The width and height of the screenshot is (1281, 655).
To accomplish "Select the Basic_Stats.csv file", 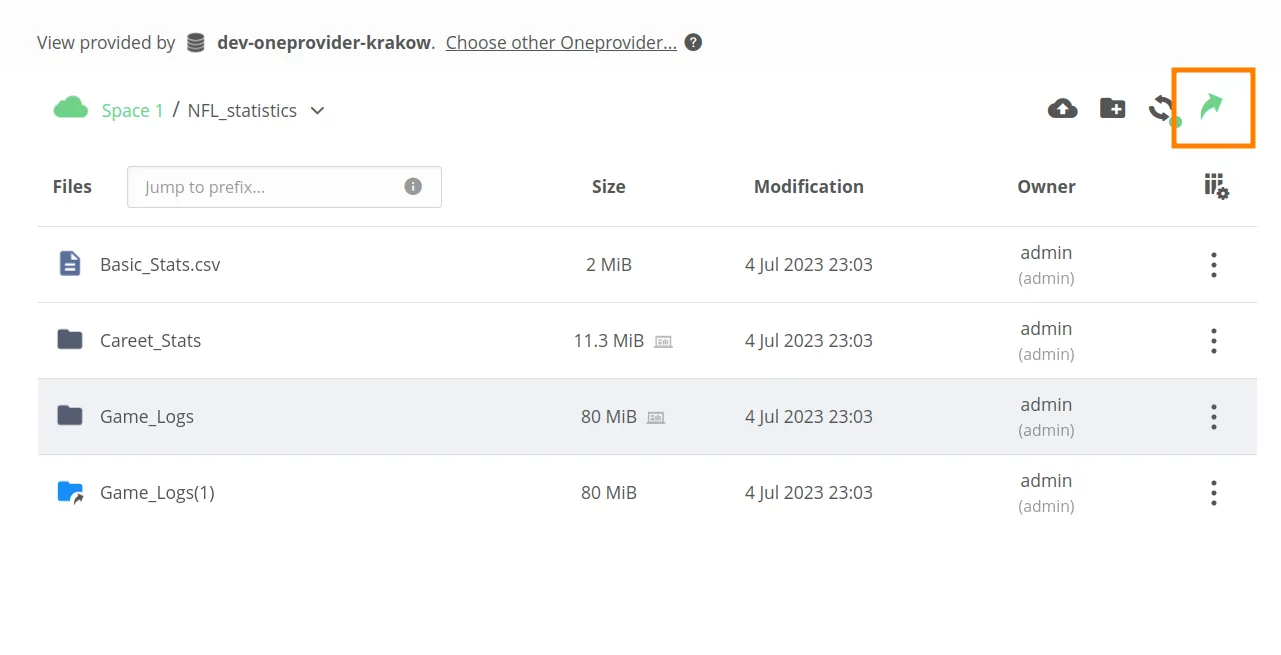I will pos(160,265).
